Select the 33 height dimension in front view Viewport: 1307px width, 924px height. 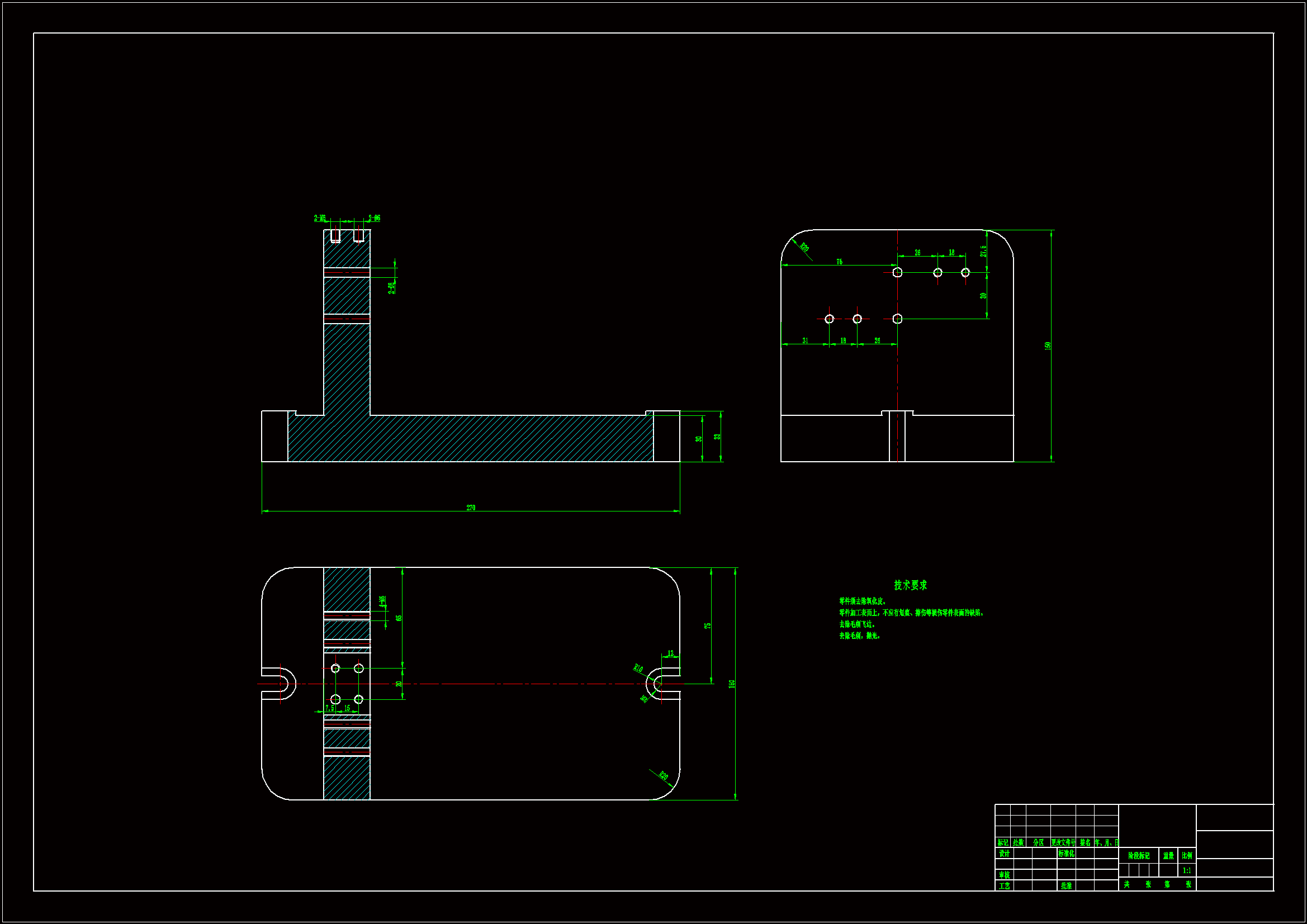[x=717, y=437]
